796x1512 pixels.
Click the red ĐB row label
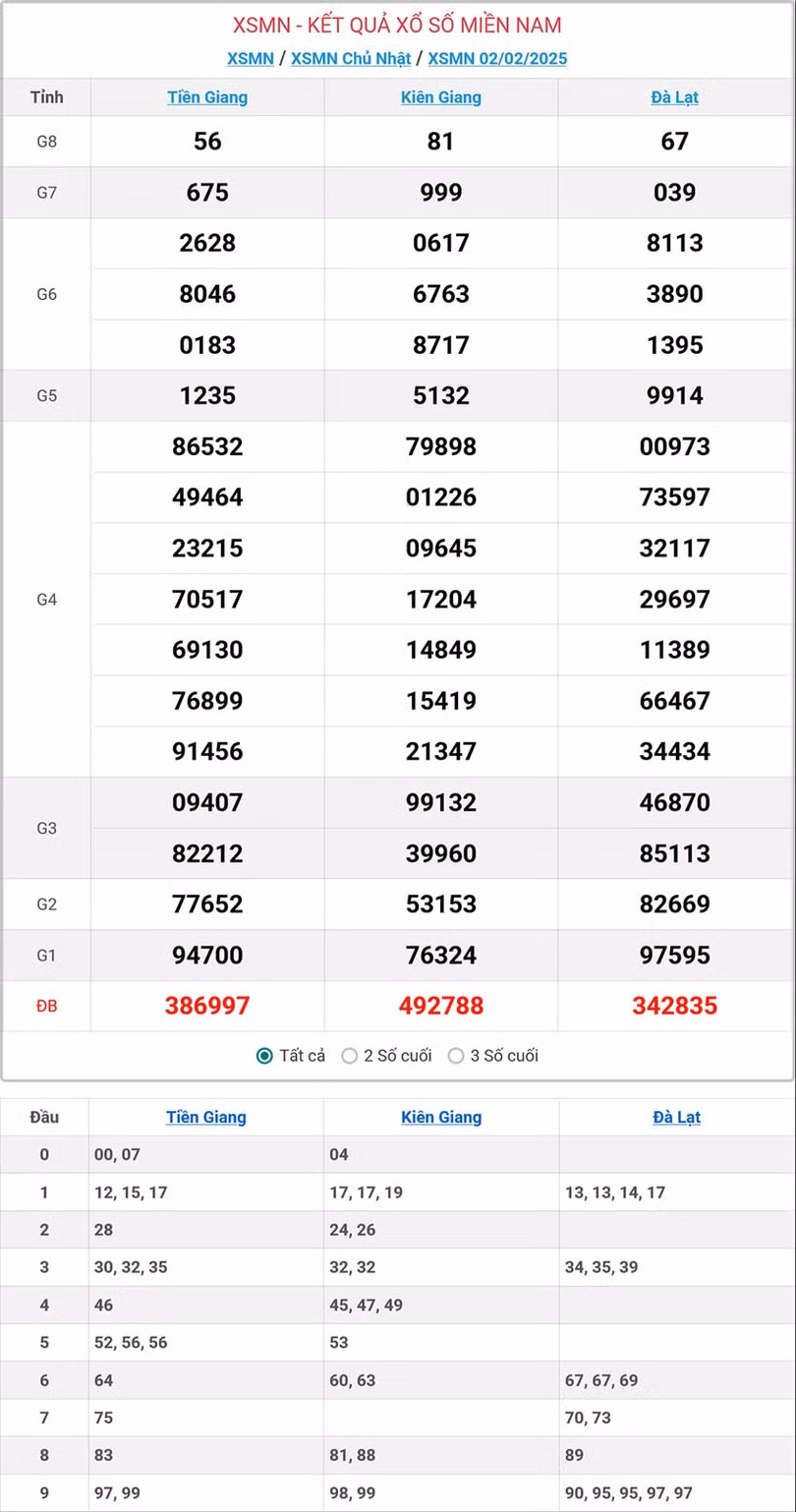coord(46,1006)
